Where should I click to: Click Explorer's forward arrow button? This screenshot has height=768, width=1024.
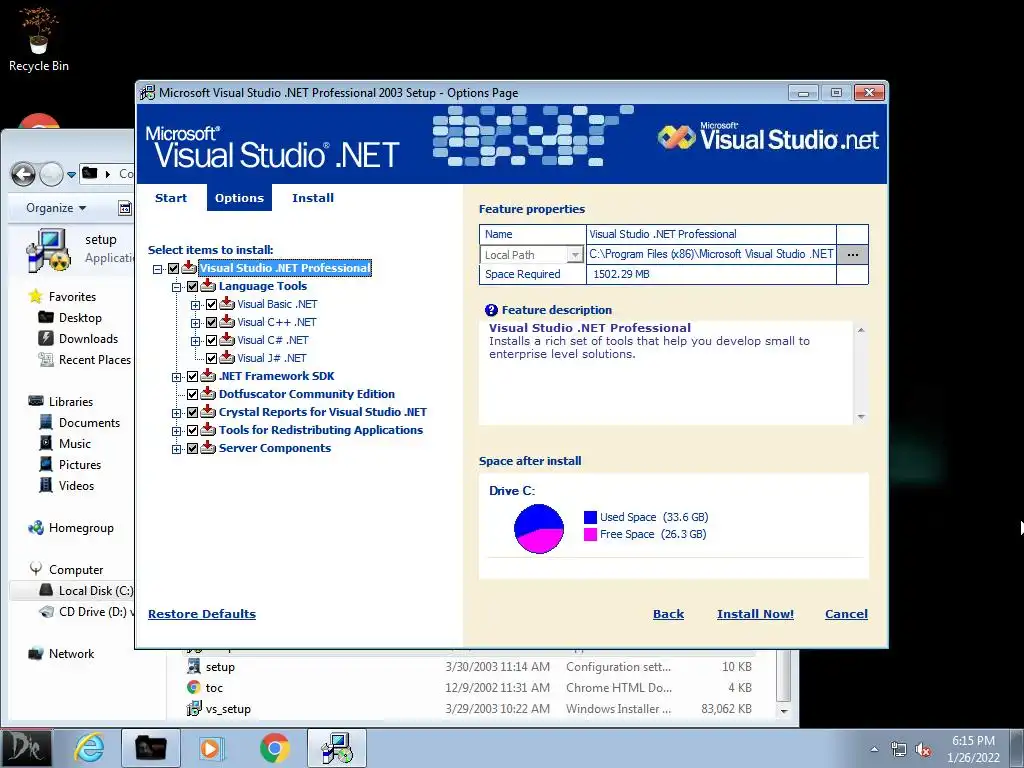51,174
